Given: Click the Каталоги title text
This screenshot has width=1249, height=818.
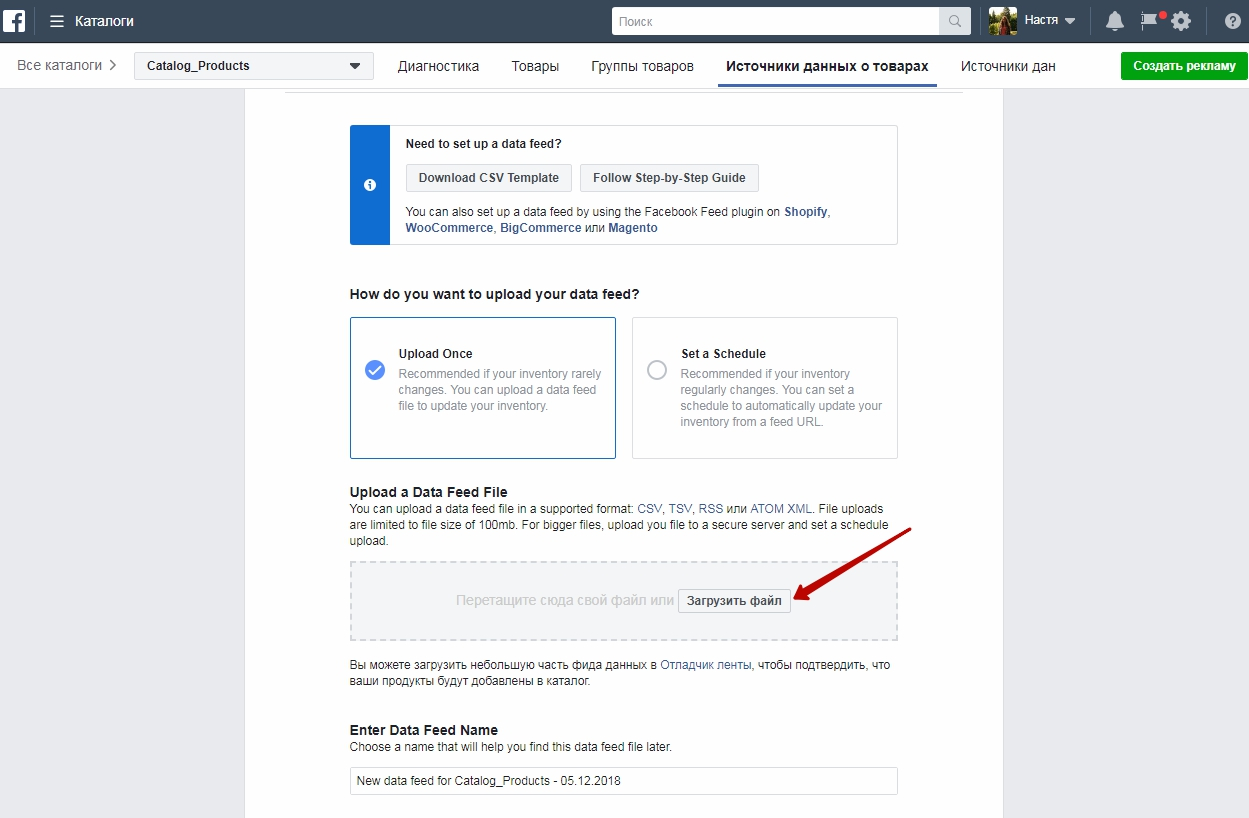Looking at the screenshot, I should tap(104, 21).
